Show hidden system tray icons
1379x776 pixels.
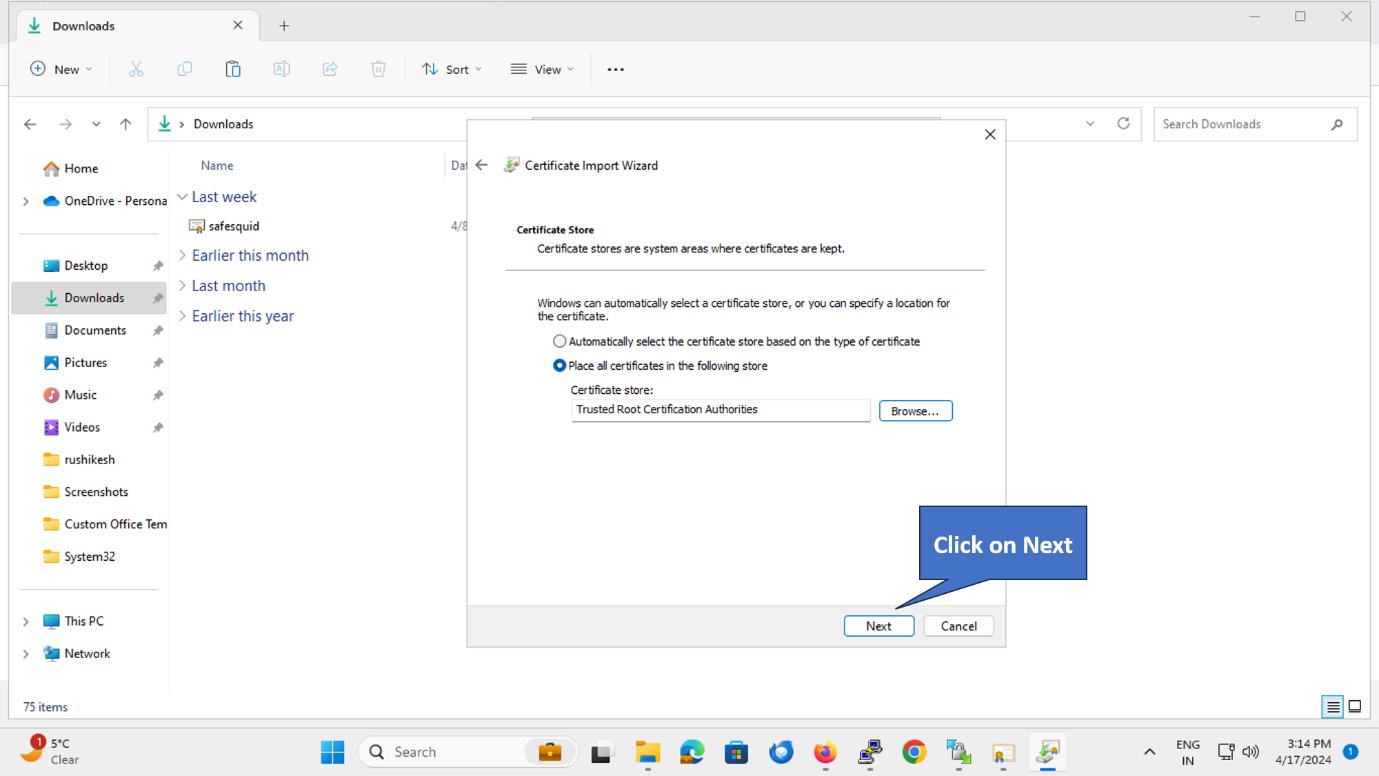(x=1150, y=752)
